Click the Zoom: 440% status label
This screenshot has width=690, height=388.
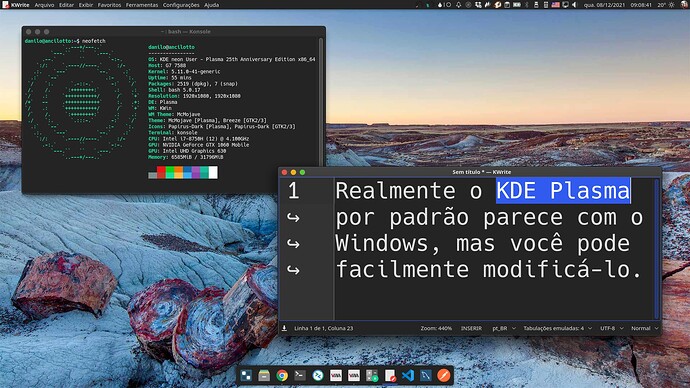pyautogui.click(x=436, y=328)
